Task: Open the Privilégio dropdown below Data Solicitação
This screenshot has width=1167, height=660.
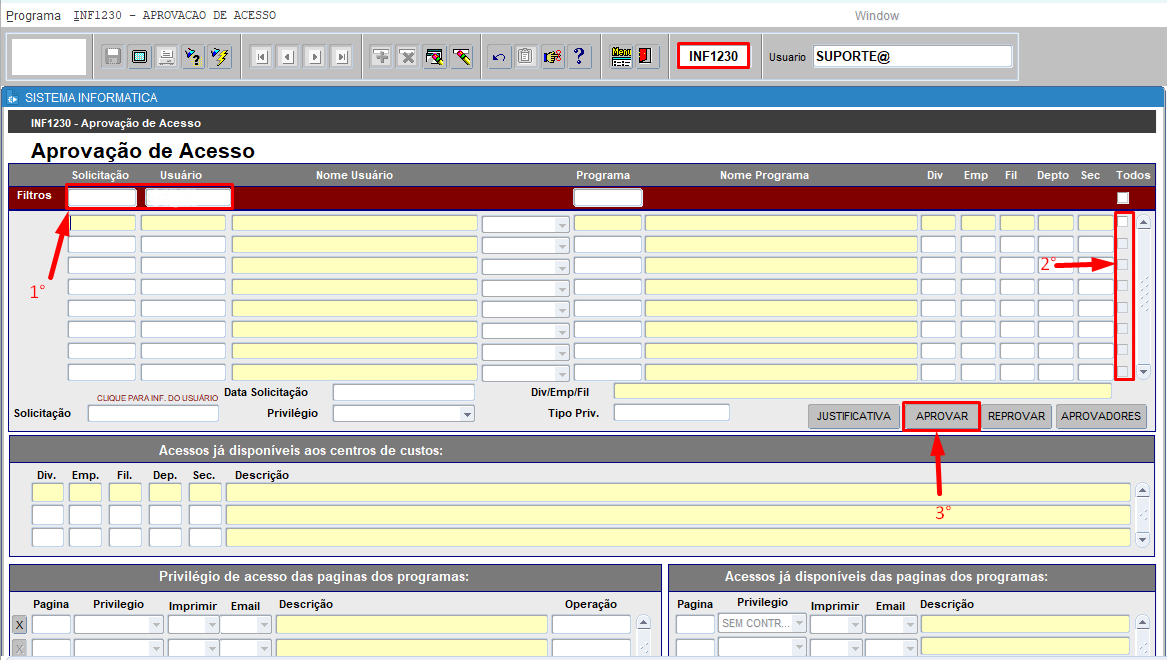Action: tap(467, 414)
